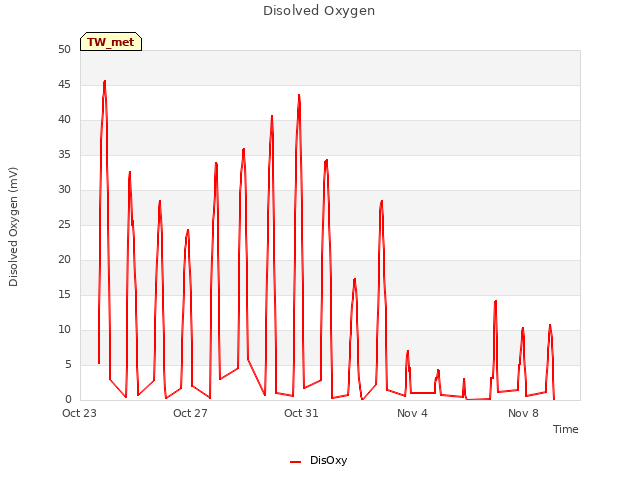Screen dimensions: 640x480
Task: Click the 30 y-axis tick label
Action: pos(64,189)
